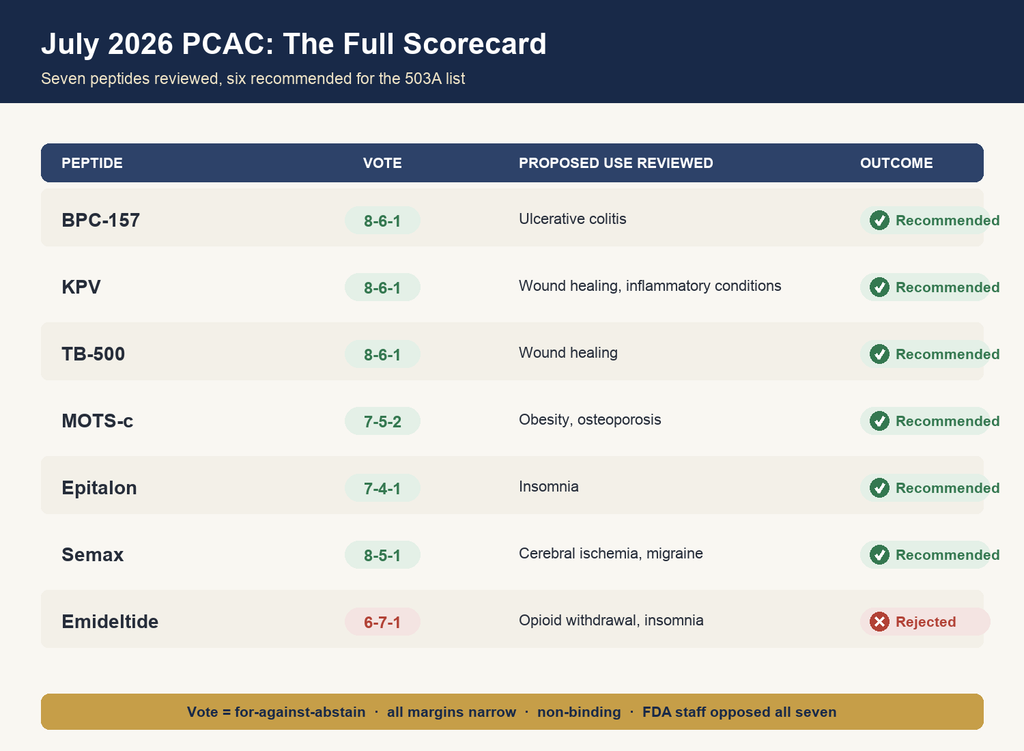Click the 7-5-2 vote badge for MOTS-c
The width and height of the screenshot is (1024, 751).
(x=382, y=421)
